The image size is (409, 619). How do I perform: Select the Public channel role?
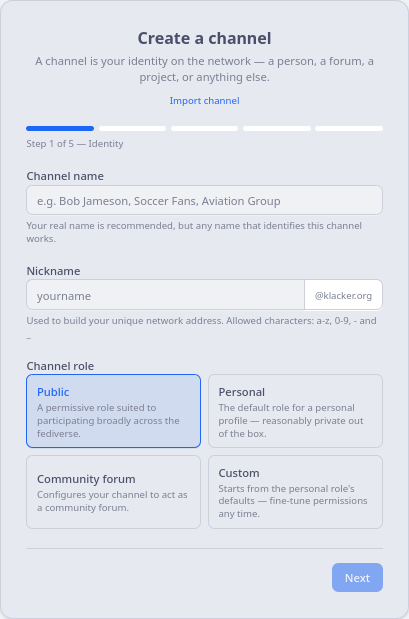[114, 411]
